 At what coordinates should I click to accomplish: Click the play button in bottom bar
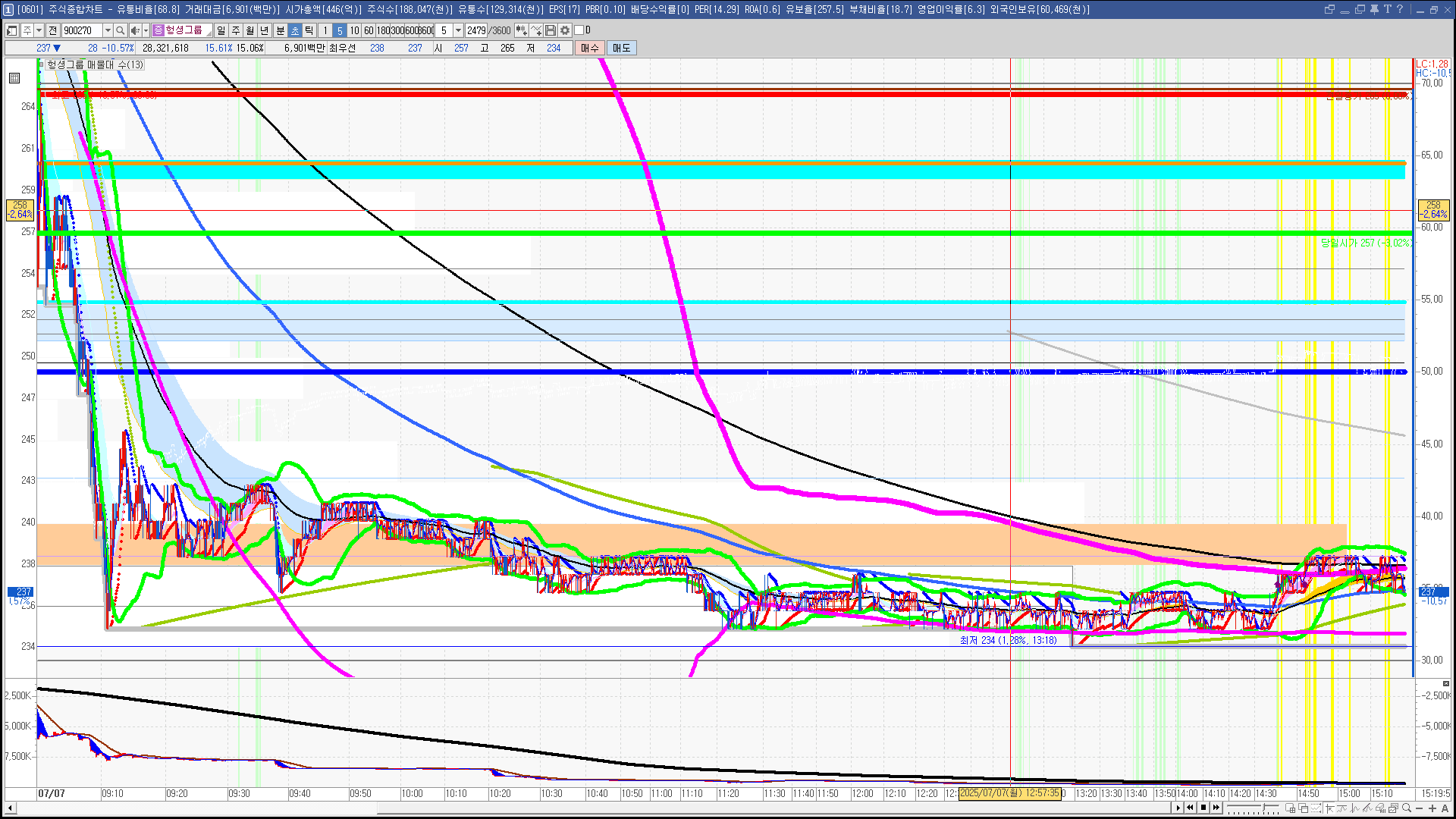coord(1178,808)
